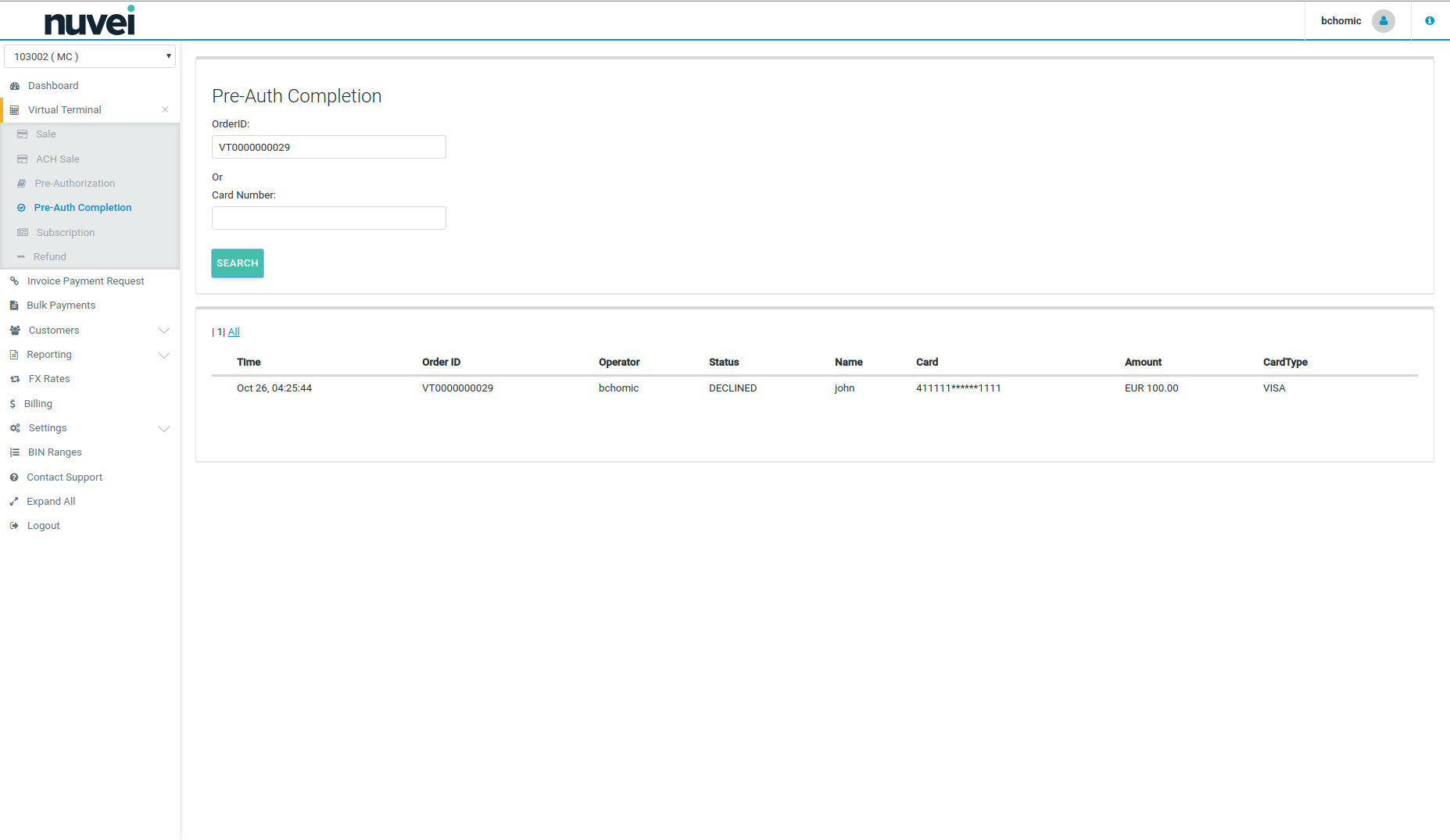Click the user profile avatar icon
The width and height of the screenshot is (1450, 840).
tap(1383, 21)
